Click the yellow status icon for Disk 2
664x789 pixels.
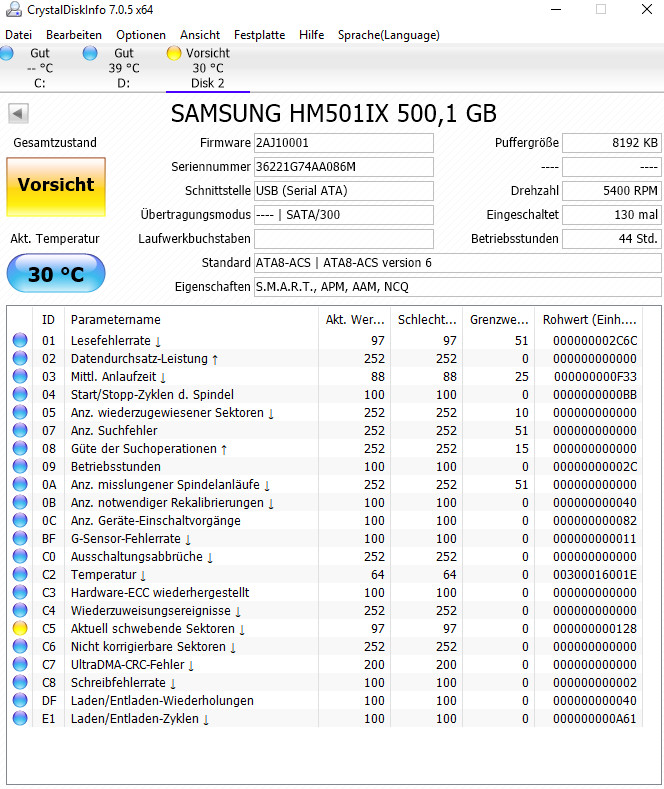coord(174,53)
